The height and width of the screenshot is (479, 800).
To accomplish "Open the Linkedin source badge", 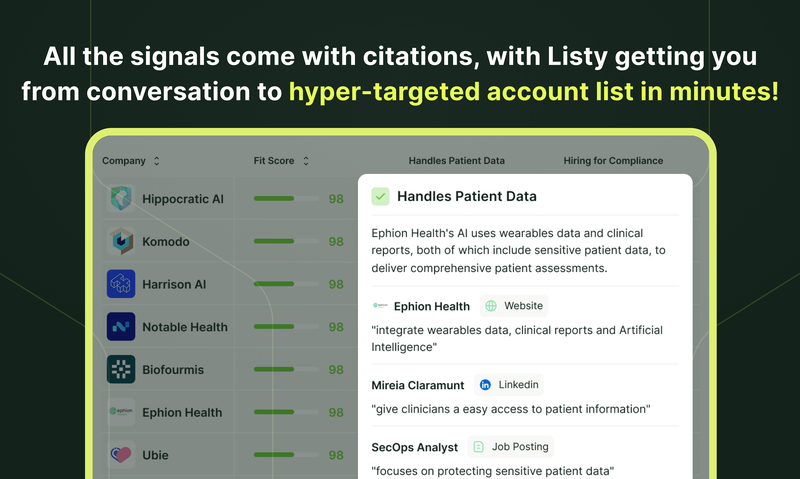I will pos(509,385).
